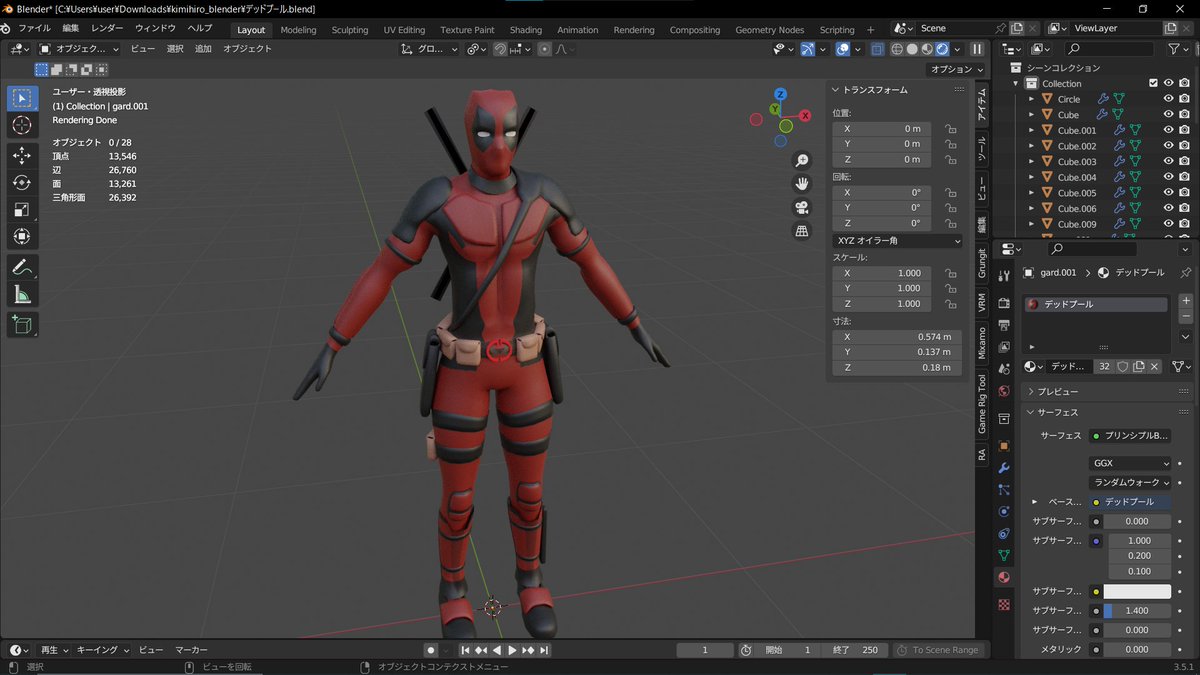Open the File menu
1200x675 pixels.
[34, 29]
